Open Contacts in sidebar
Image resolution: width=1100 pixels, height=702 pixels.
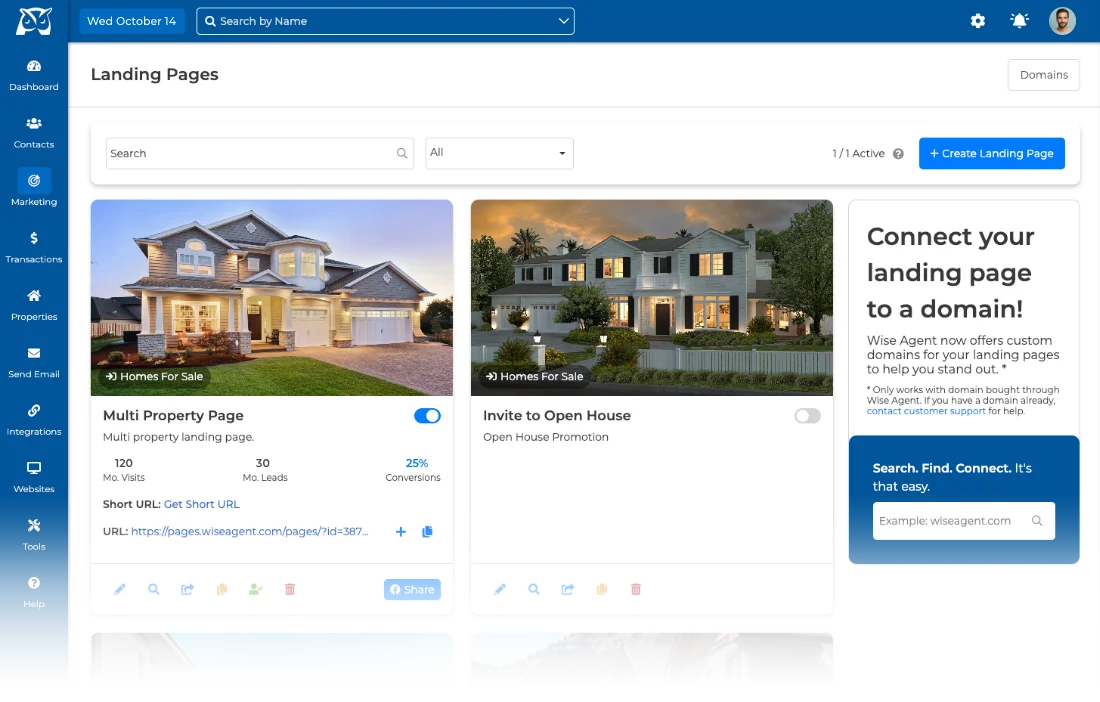click(34, 133)
